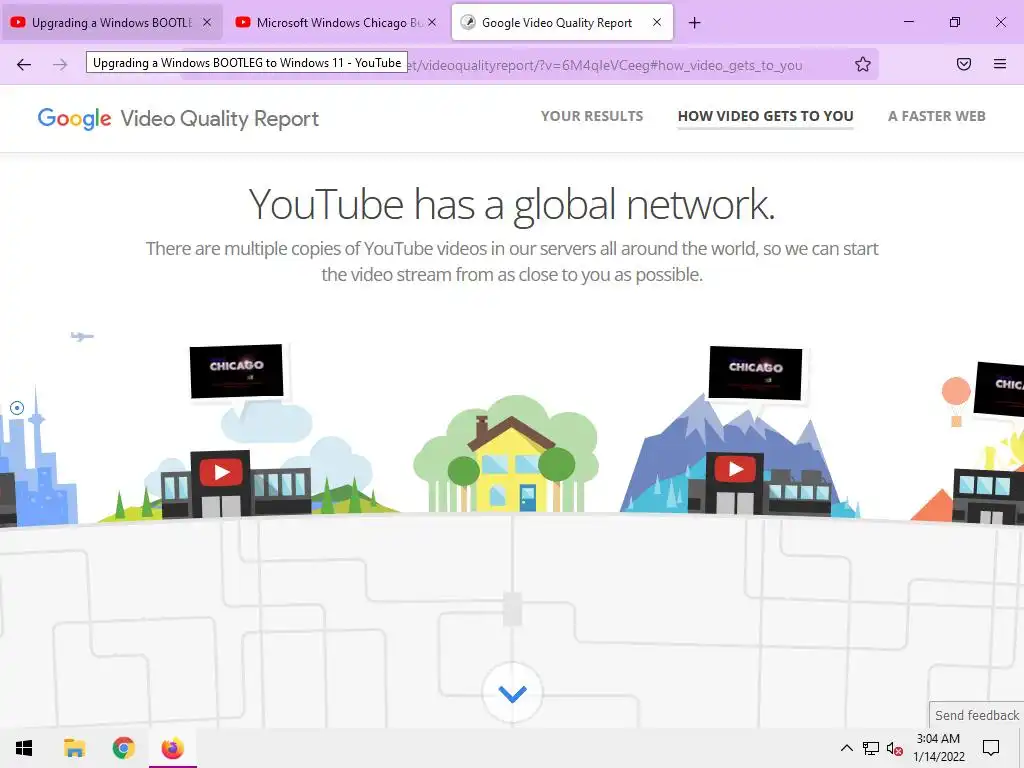
Task: Click the muted speaker volume icon
Action: 895,749
